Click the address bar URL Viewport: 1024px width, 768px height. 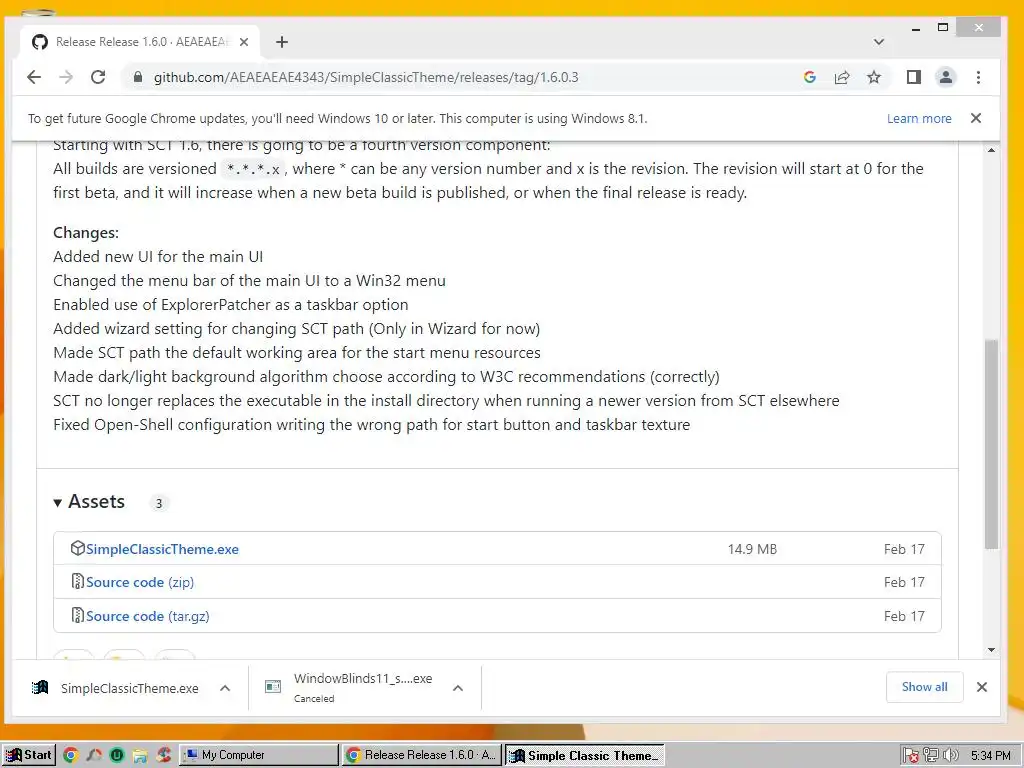(366, 77)
